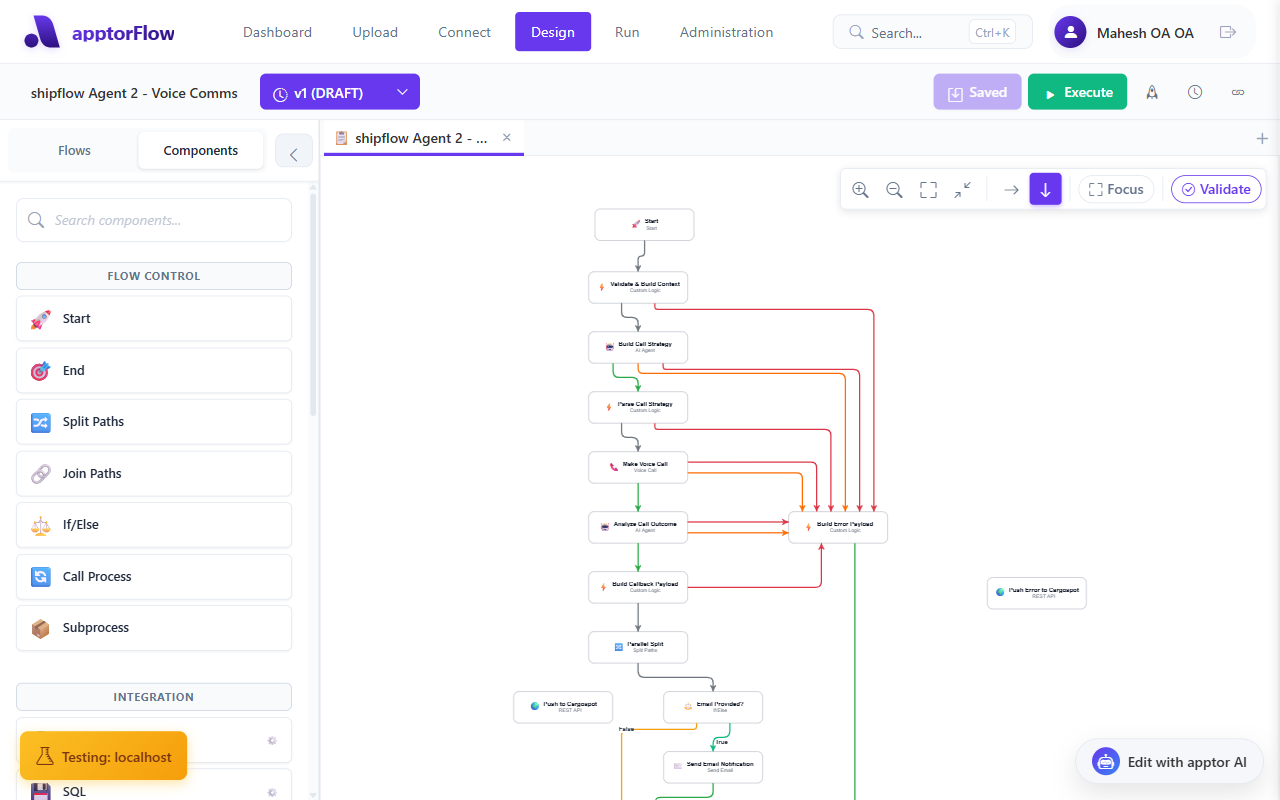Toggle settings gear on the SQL component
The height and width of the screenshot is (800, 1280).
272,791
